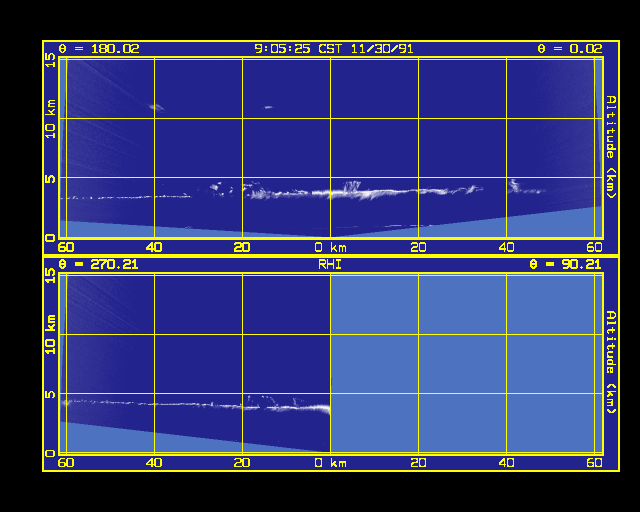The image size is (640, 512).
Task: Click bottom panel's 20 label on 90.21 side
Action: coord(418,463)
